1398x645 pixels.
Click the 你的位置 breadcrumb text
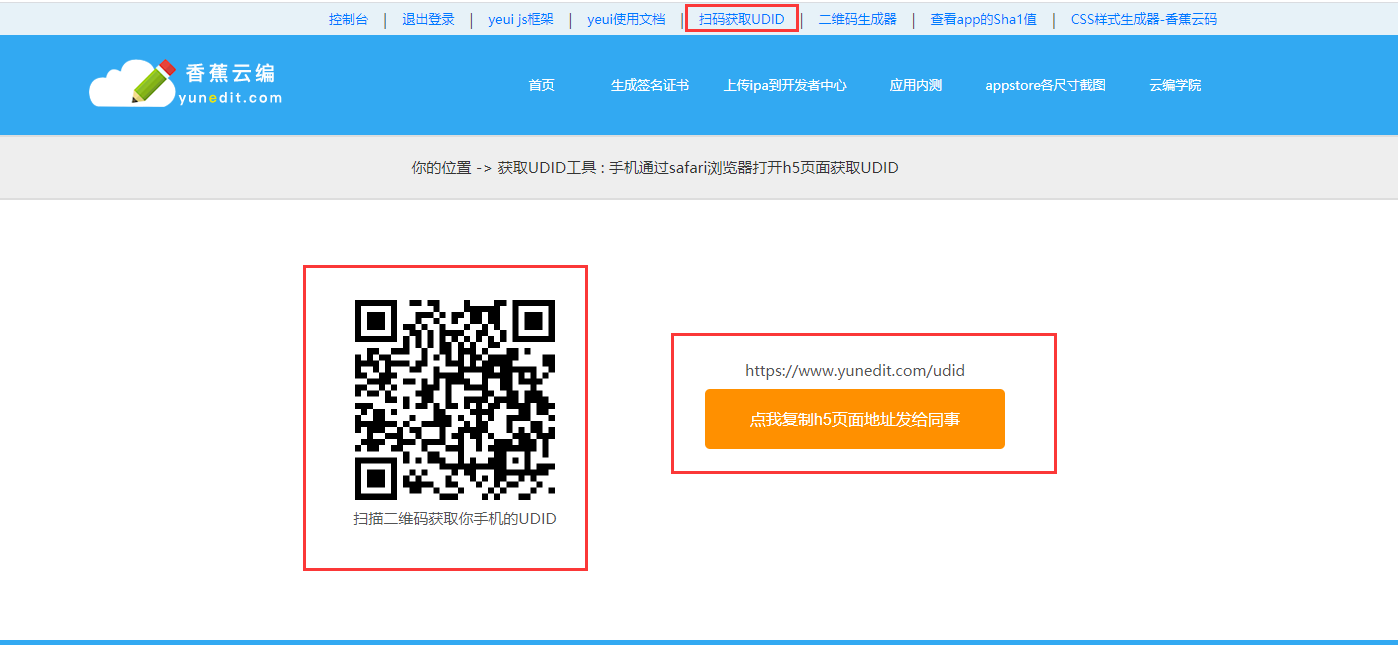tap(441, 168)
